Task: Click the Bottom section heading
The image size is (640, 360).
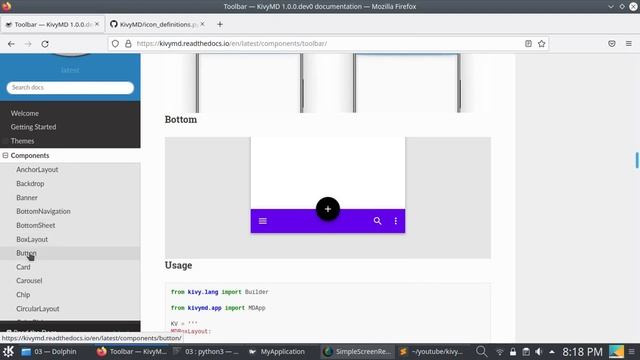Action: 181,120
